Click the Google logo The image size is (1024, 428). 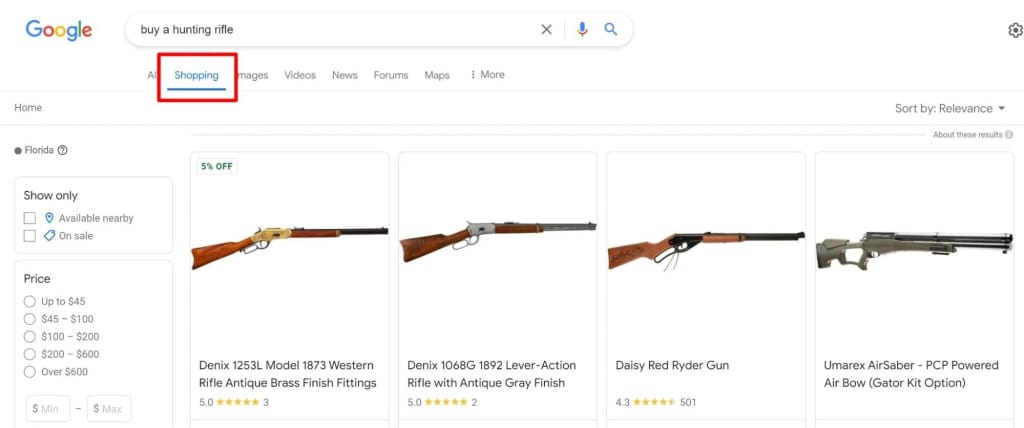click(59, 30)
